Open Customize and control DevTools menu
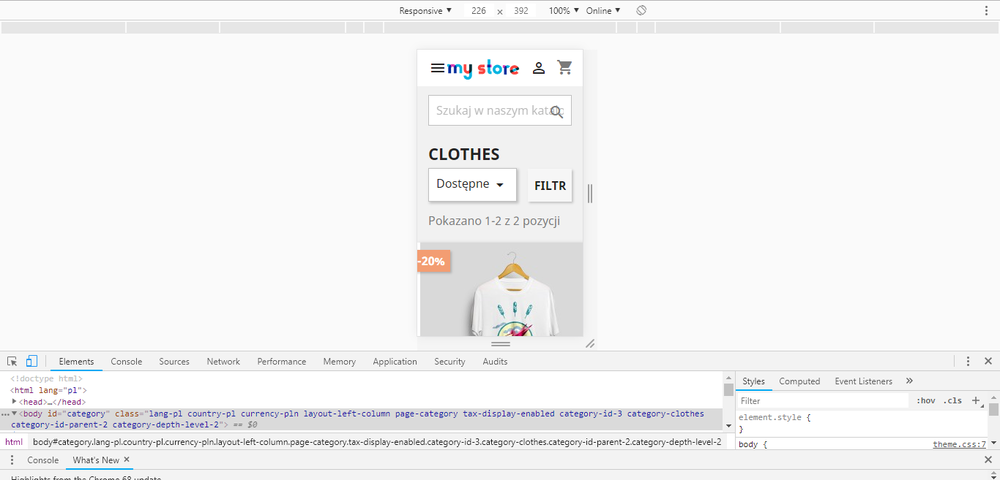The width and height of the screenshot is (1000, 480). tap(967, 361)
